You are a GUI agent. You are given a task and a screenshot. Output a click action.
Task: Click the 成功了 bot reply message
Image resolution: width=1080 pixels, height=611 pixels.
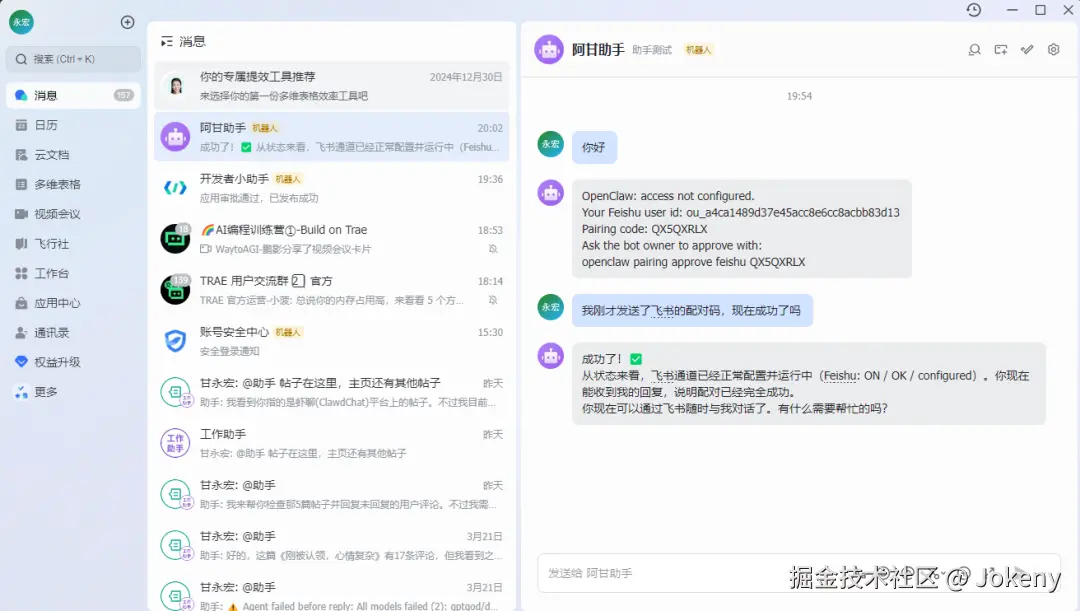tap(808, 384)
